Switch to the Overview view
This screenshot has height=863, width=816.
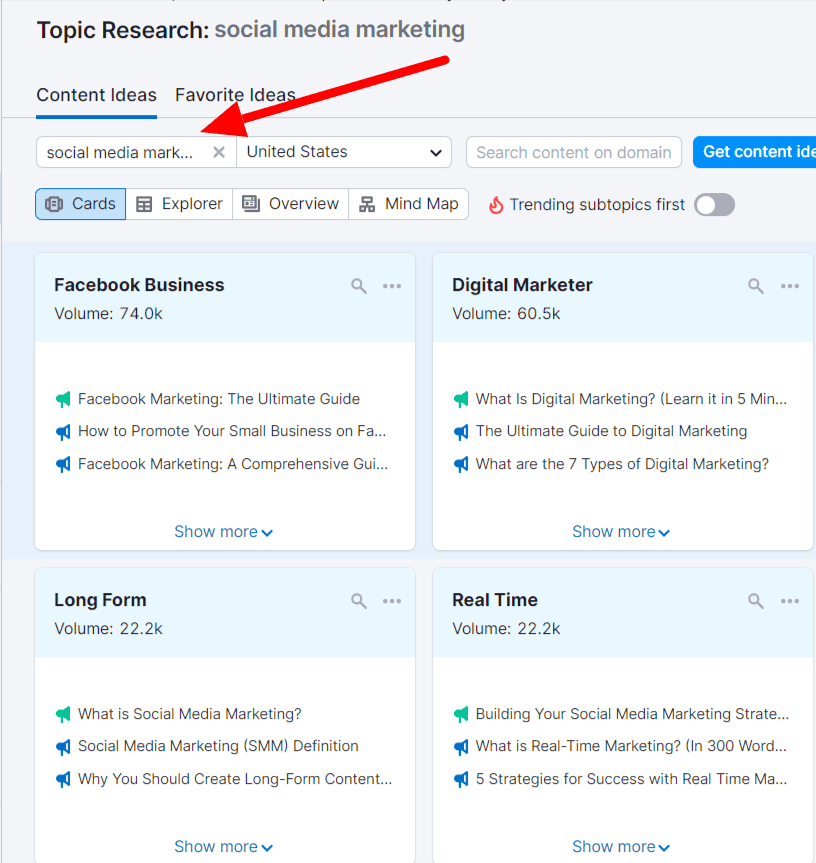point(290,203)
